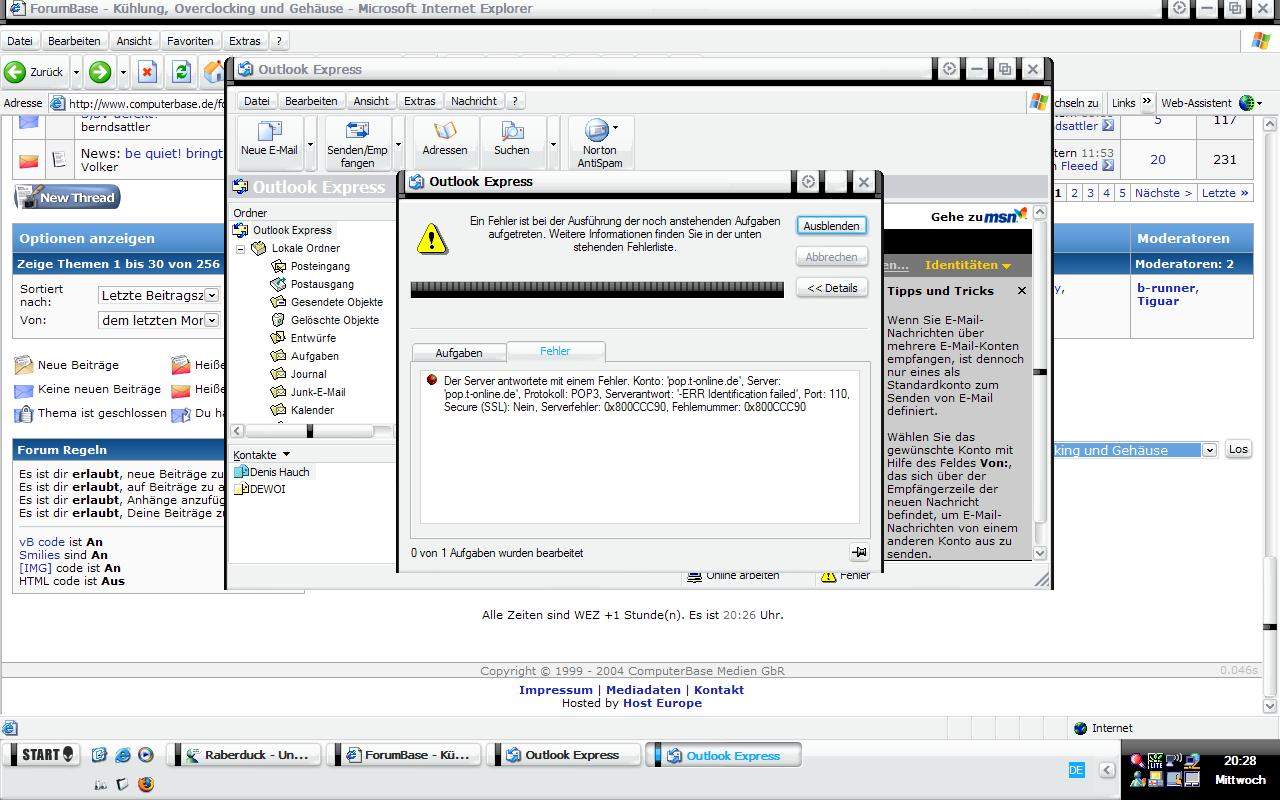1280x800 pixels.
Task: Click Firefox icon in quick launch
Action: [x=146, y=784]
